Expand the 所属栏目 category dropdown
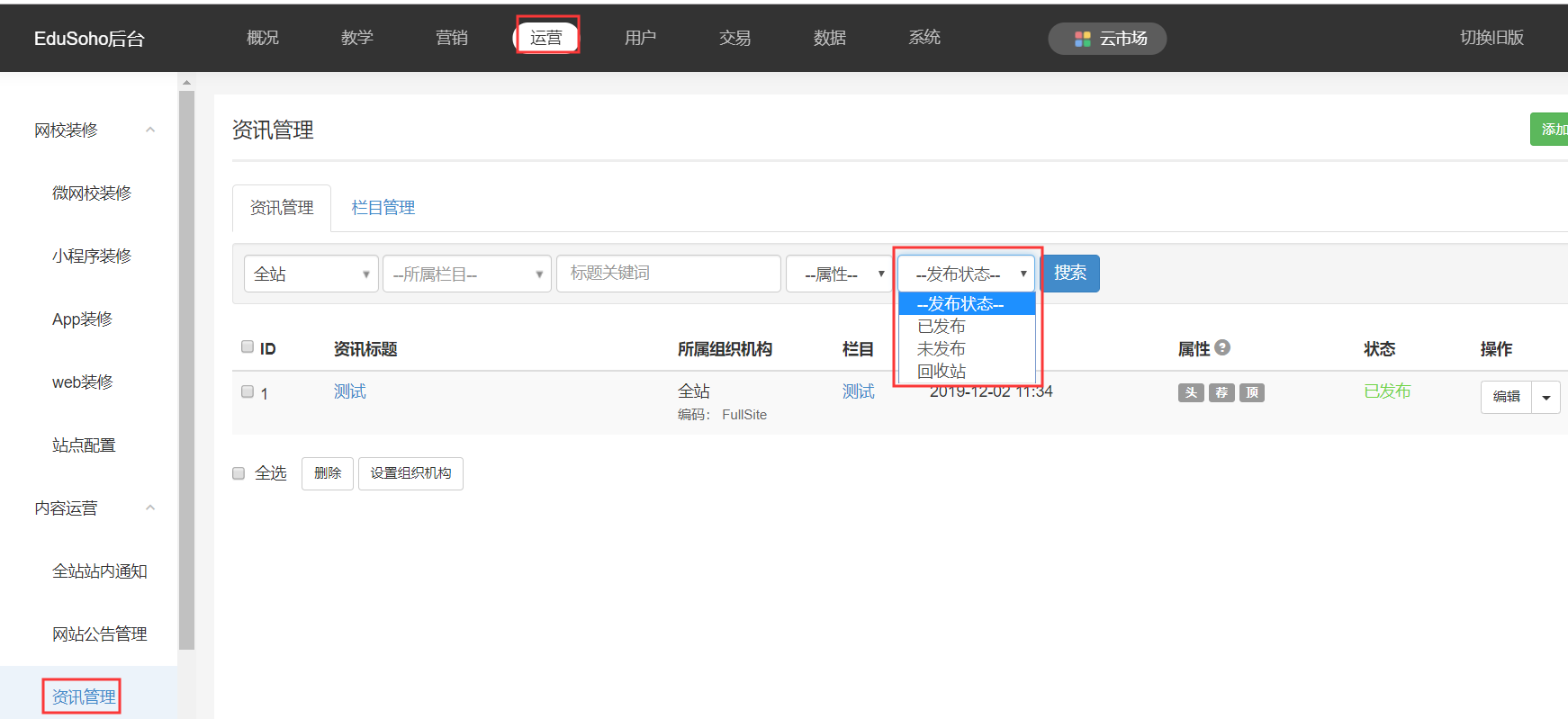Viewport: 1568px width, 719px height. 466,274
